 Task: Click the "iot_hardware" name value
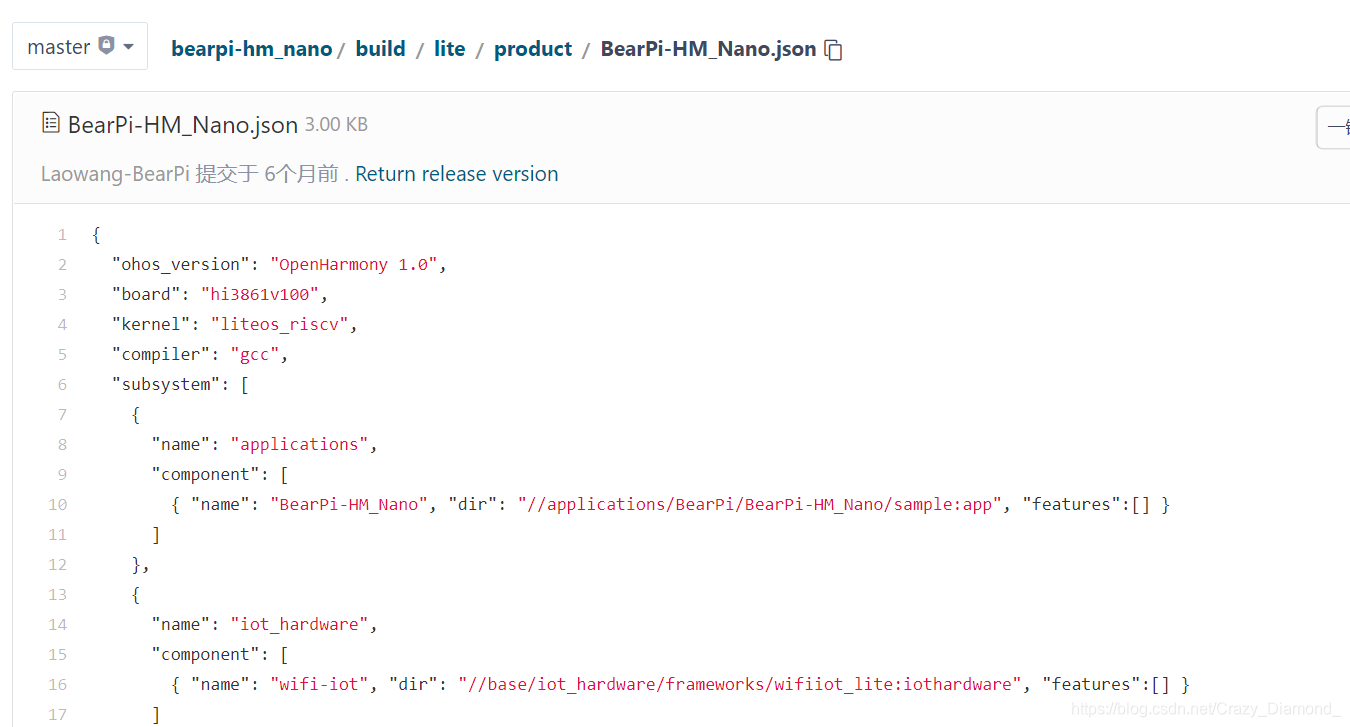tap(300, 625)
